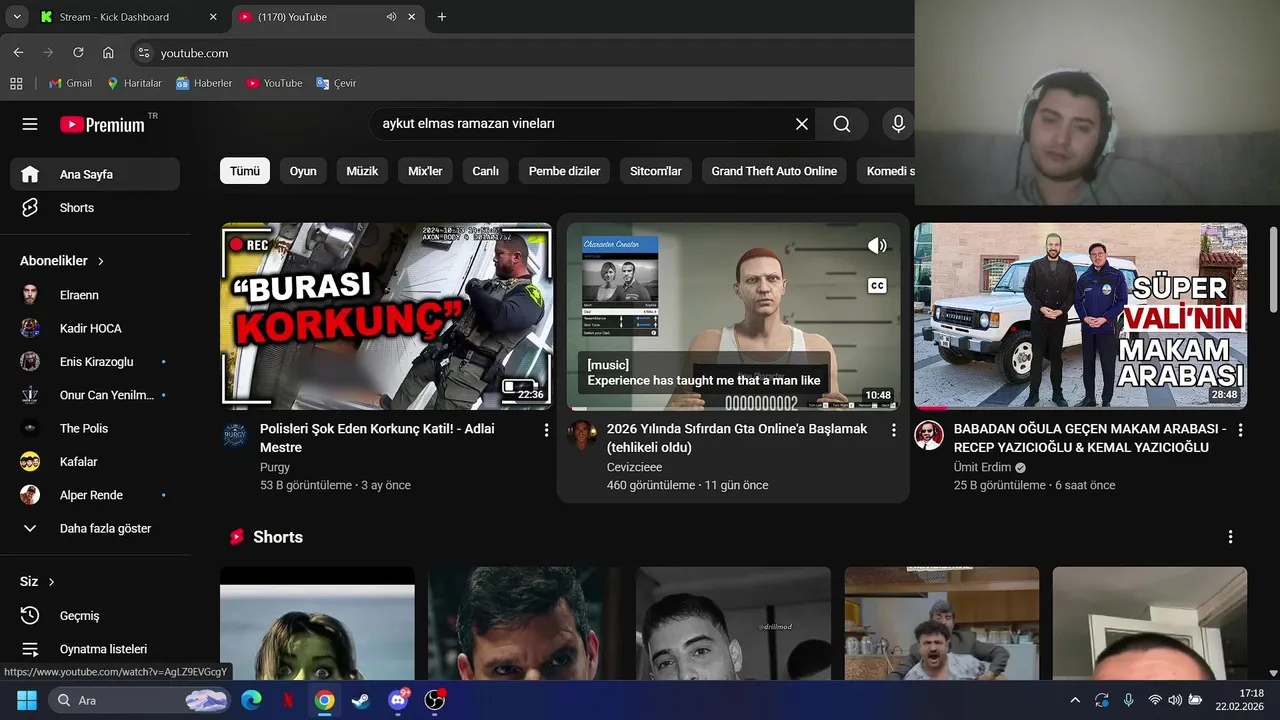Image resolution: width=1280 pixels, height=720 pixels.
Task: Click the Cevizcieee channel avatar
Action: point(582,435)
